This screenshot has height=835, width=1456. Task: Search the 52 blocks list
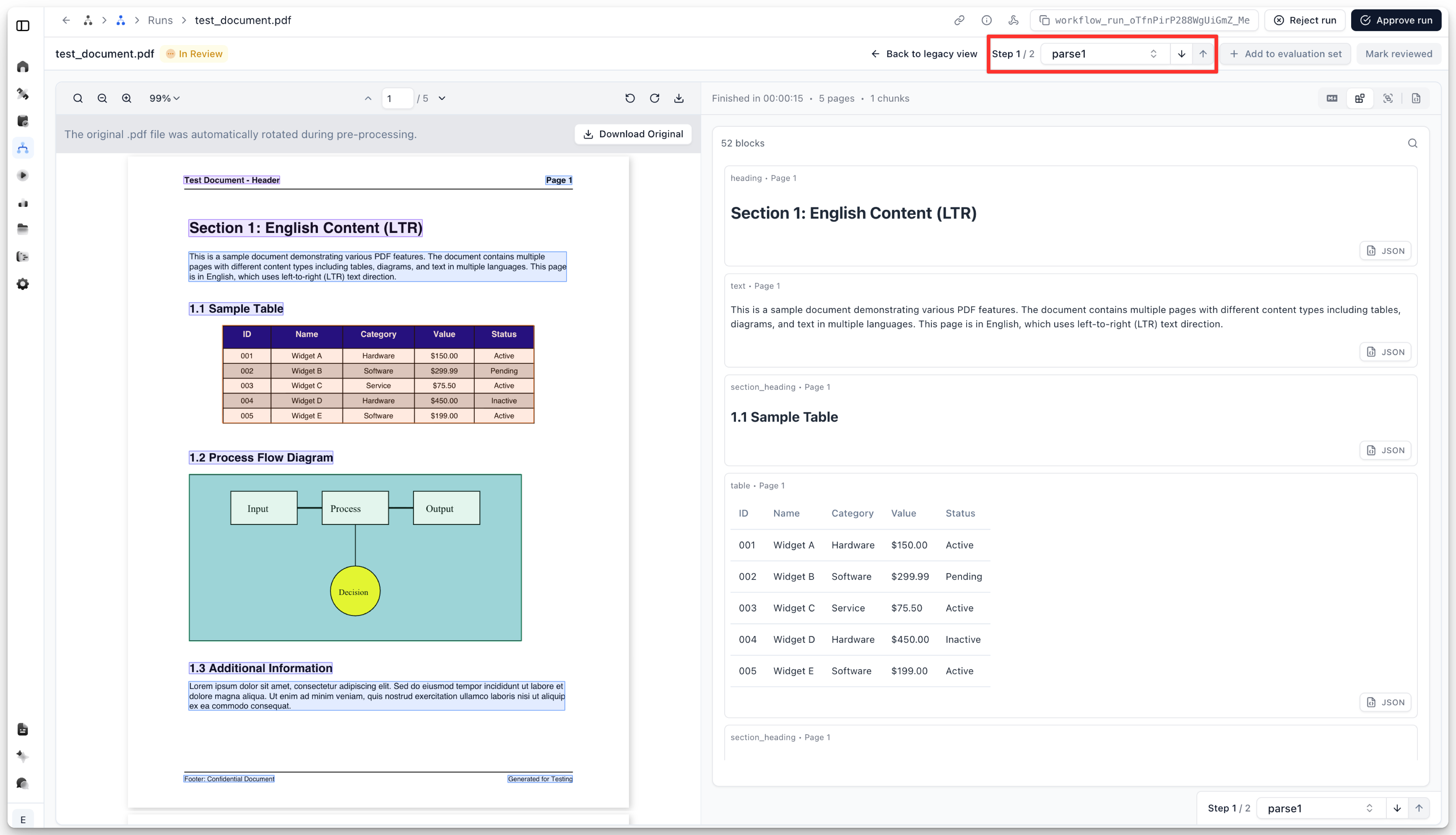point(1412,143)
